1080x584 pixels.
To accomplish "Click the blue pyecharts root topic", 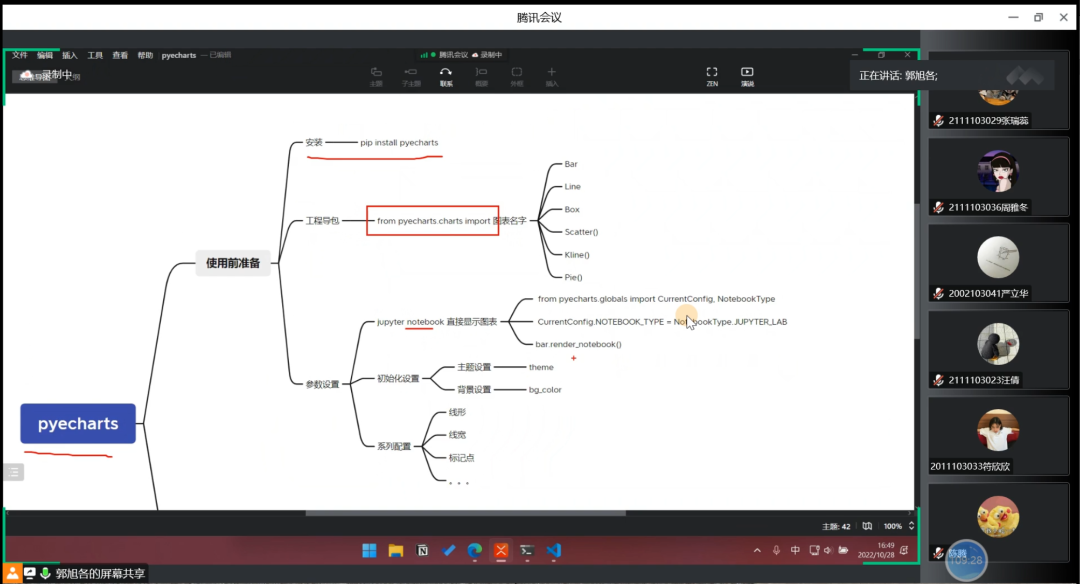I will [x=78, y=424].
